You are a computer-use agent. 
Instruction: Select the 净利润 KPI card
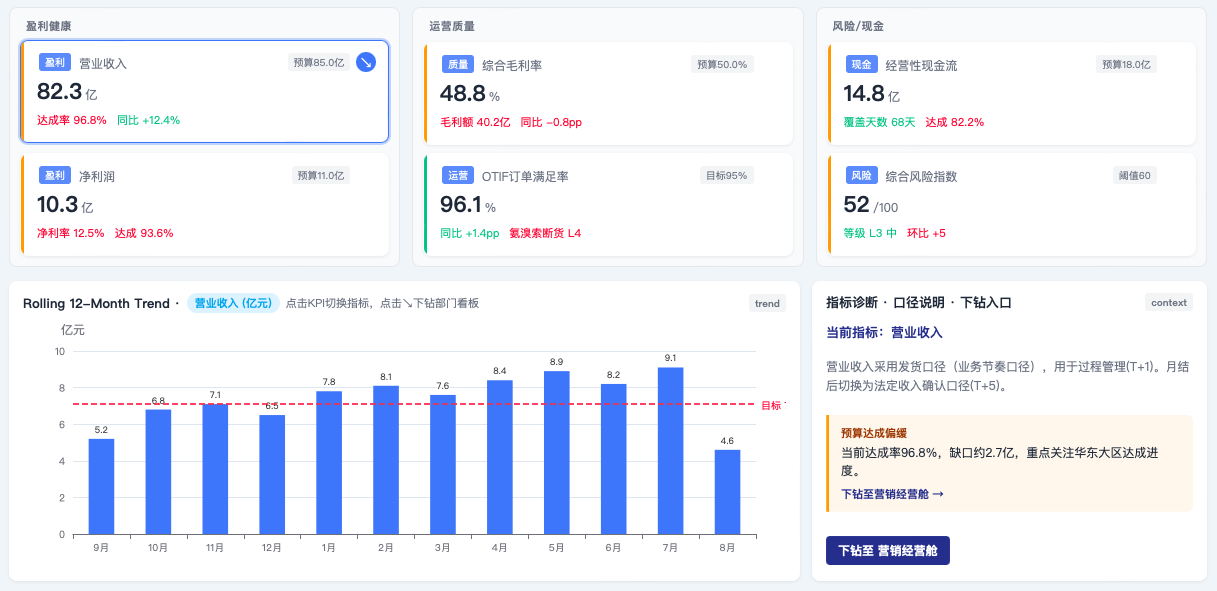(204, 205)
